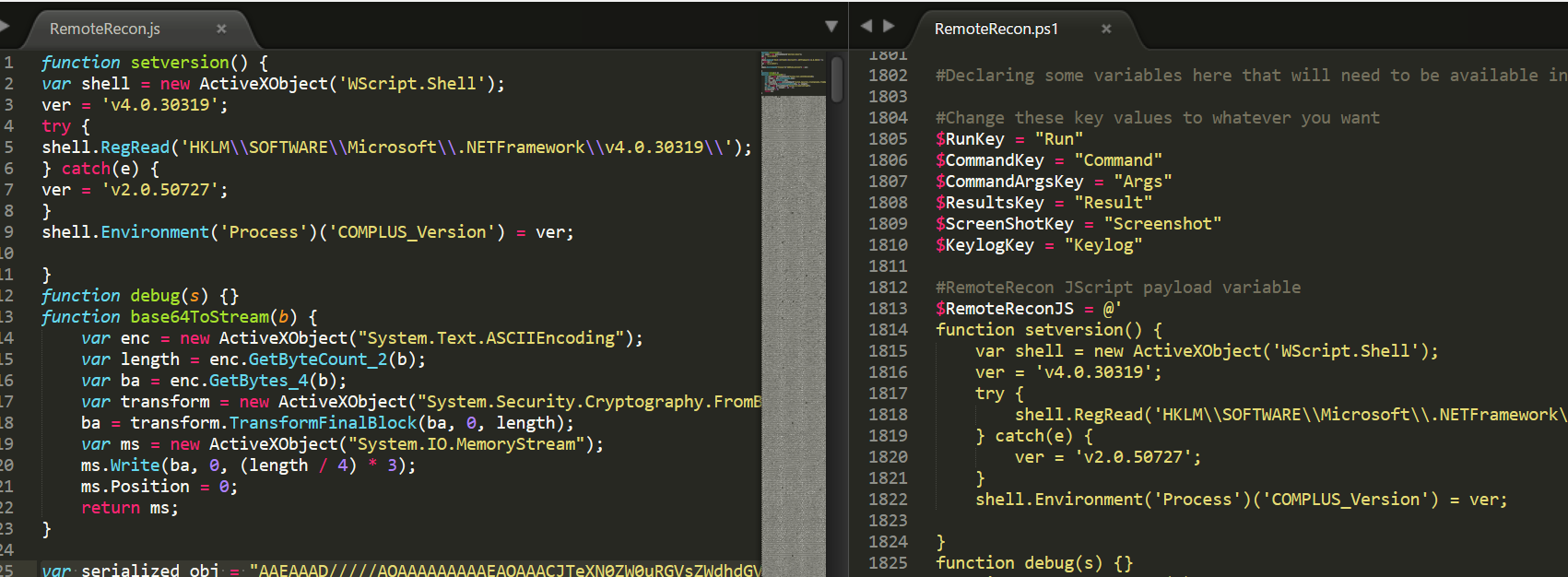Click 'v4.0.30319' version string on line 3

(159, 105)
